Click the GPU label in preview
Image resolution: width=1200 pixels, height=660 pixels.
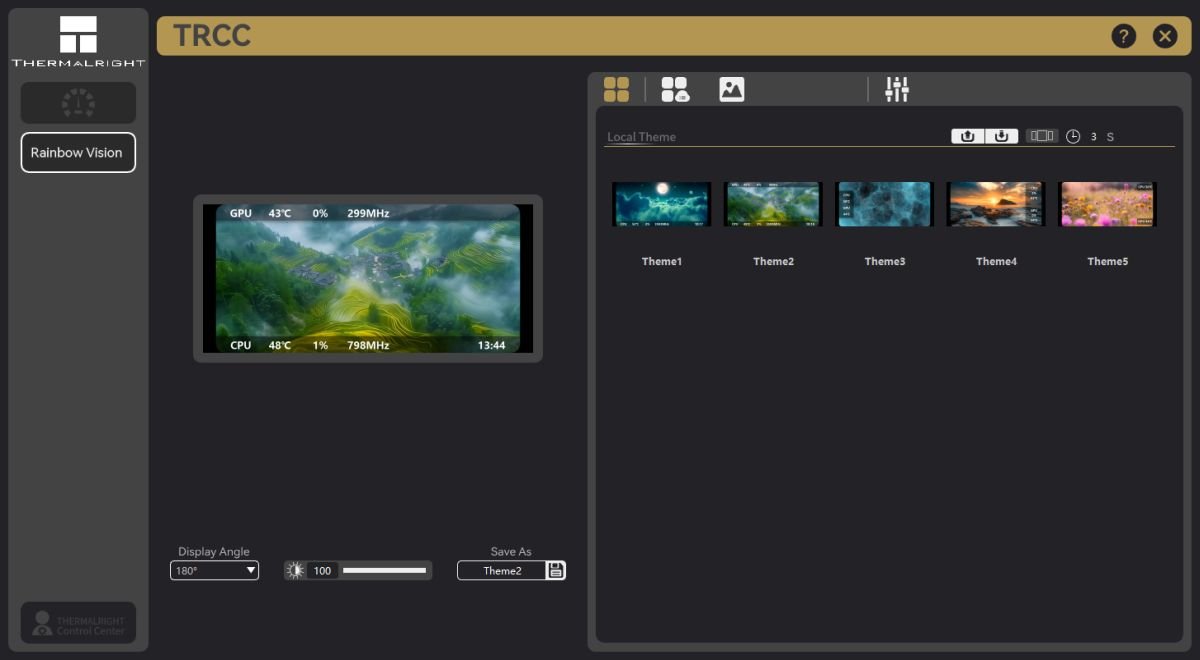pos(241,214)
